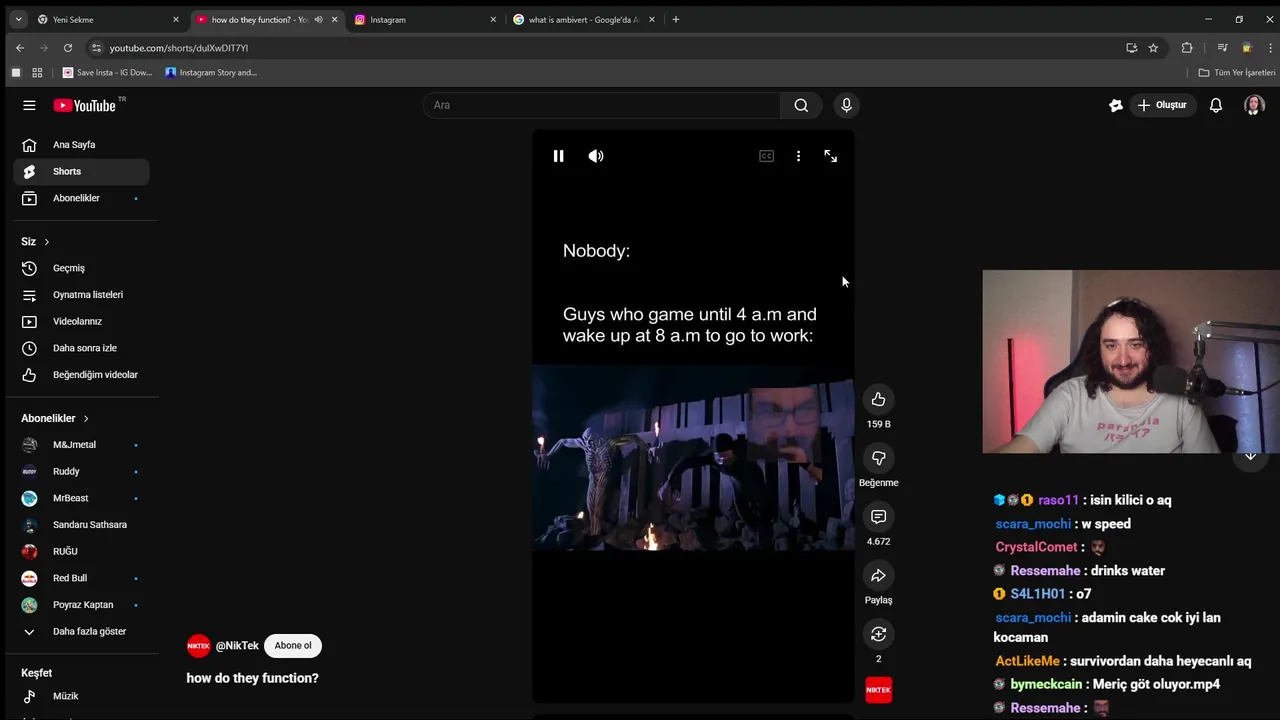The image size is (1280, 720).
Task: Open a new browser tab
Action: [676, 19]
